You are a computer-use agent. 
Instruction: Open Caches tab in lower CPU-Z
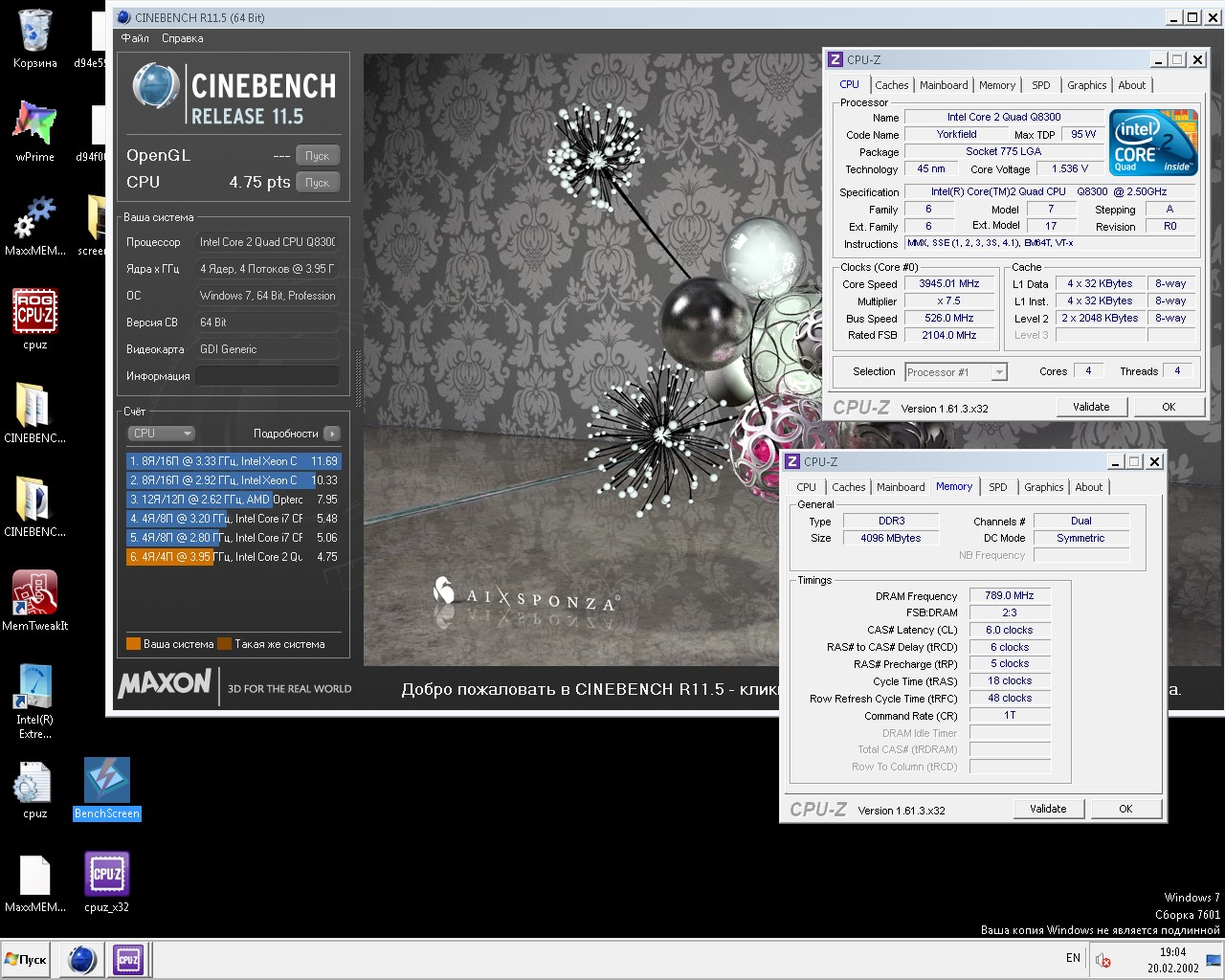pos(849,487)
